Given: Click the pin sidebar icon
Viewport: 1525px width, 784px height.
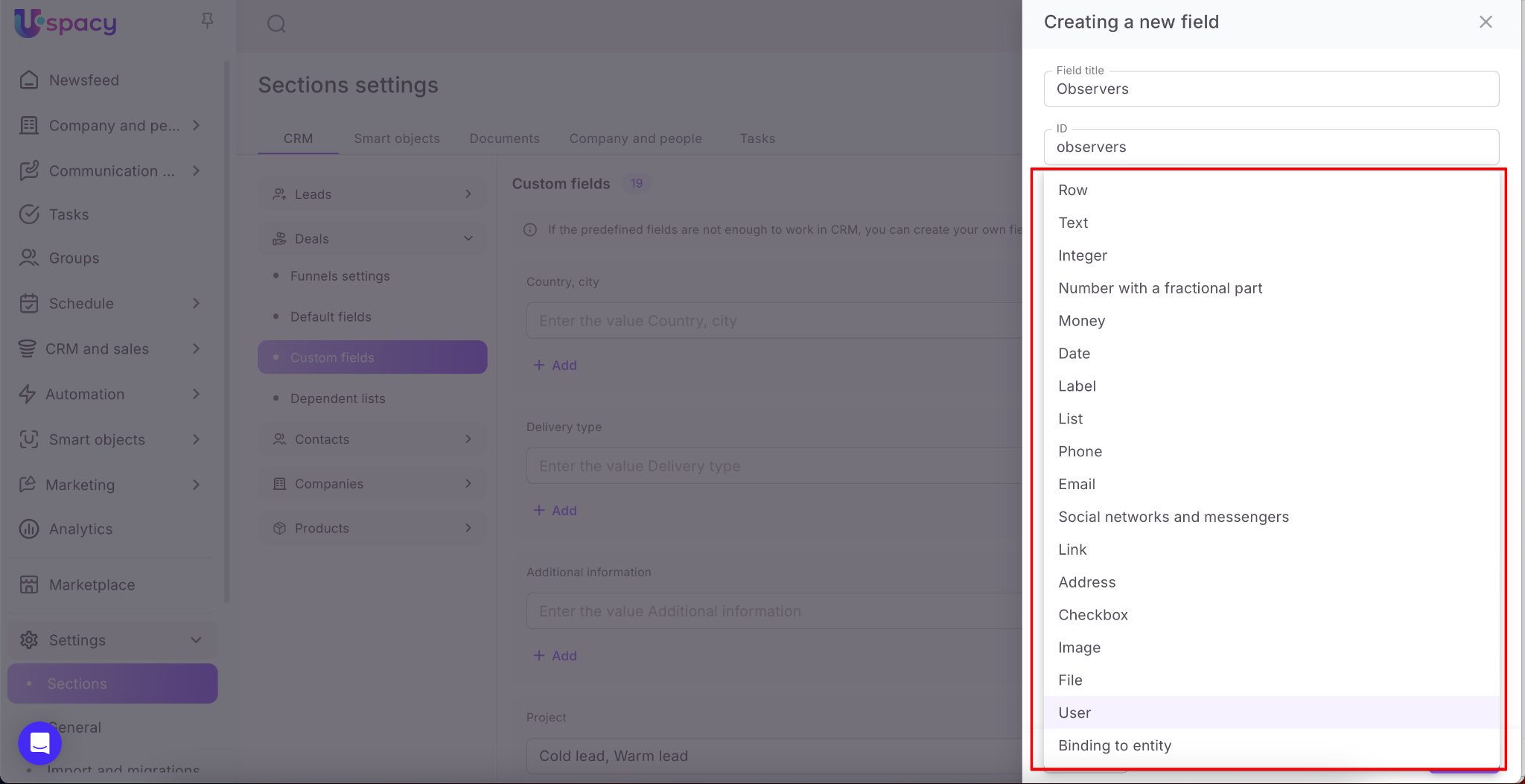Looking at the screenshot, I should 207,21.
